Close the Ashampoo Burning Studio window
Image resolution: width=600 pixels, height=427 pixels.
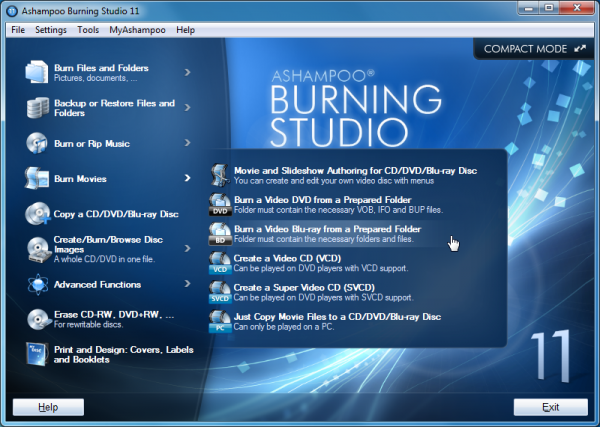click(577, 8)
